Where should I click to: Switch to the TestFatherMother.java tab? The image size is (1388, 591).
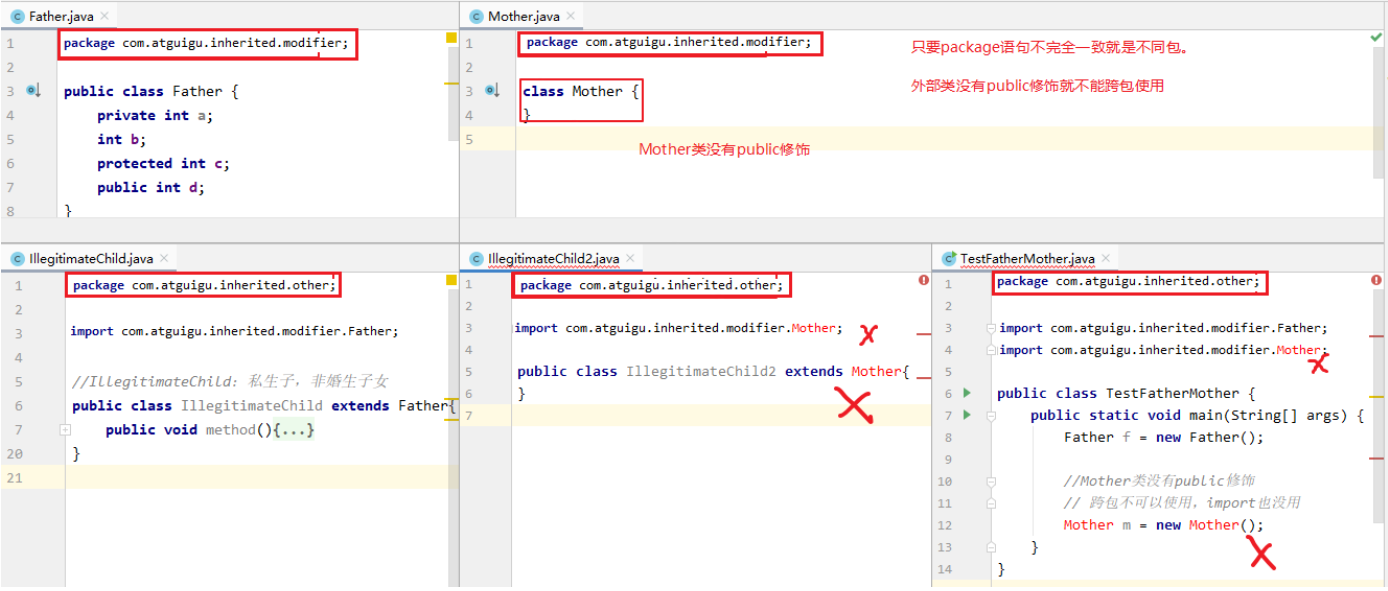(1024, 259)
